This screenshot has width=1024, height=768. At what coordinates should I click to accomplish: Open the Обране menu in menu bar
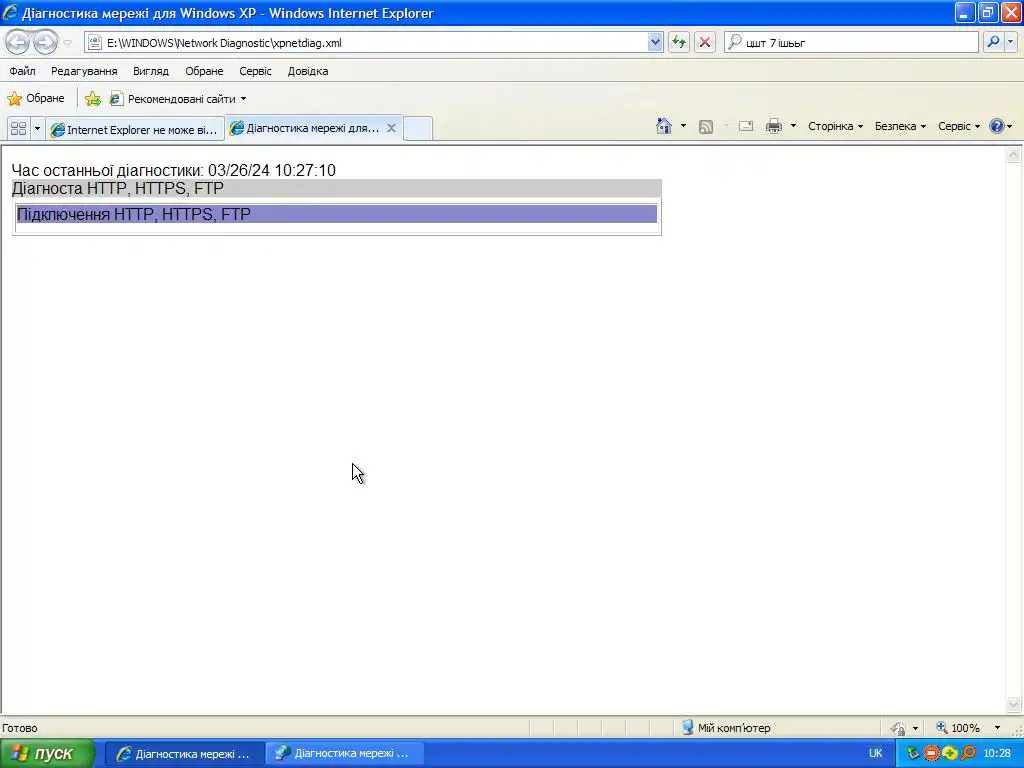(x=204, y=71)
